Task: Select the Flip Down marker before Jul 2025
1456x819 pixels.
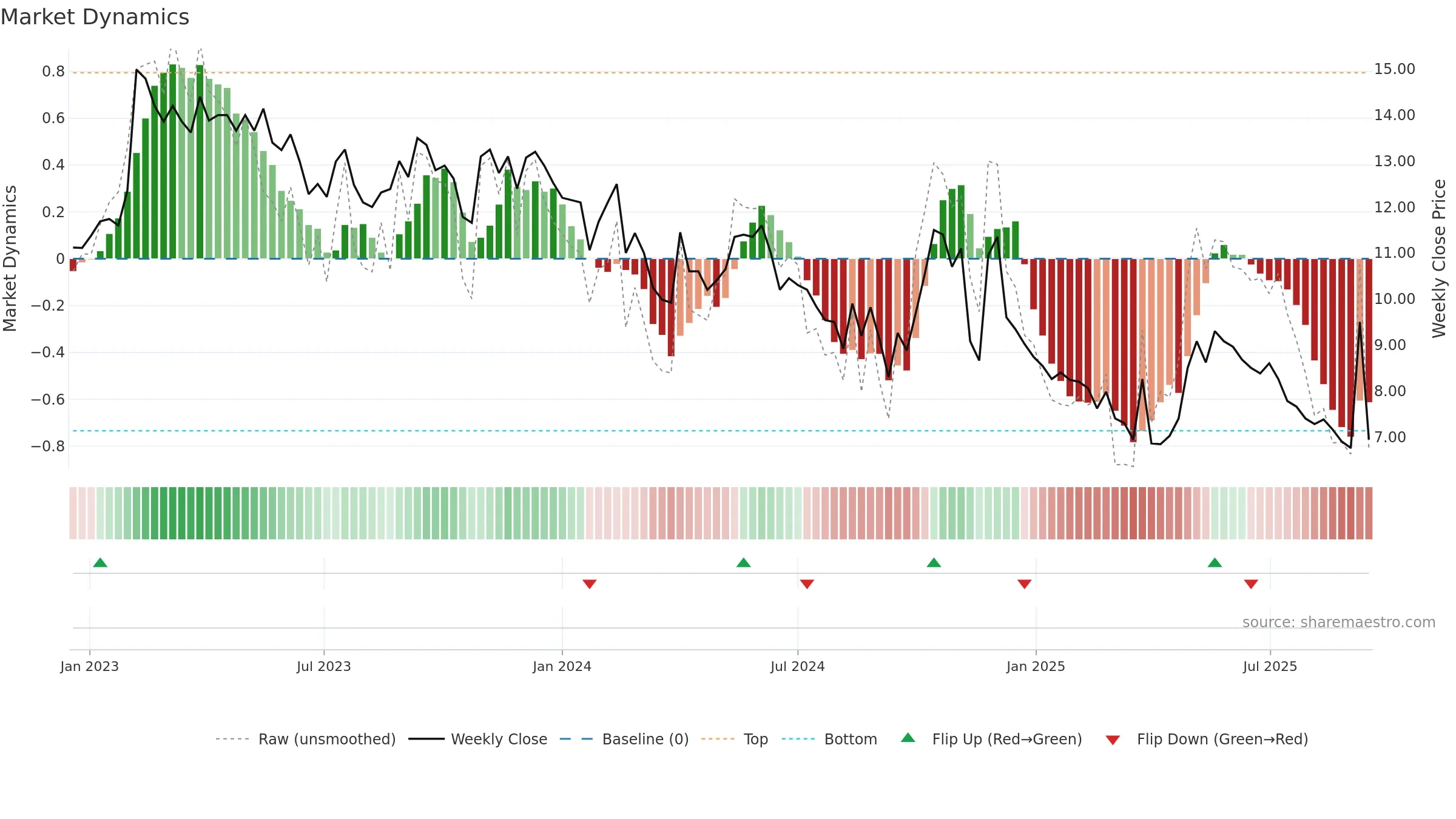Action: tap(1251, 584)
